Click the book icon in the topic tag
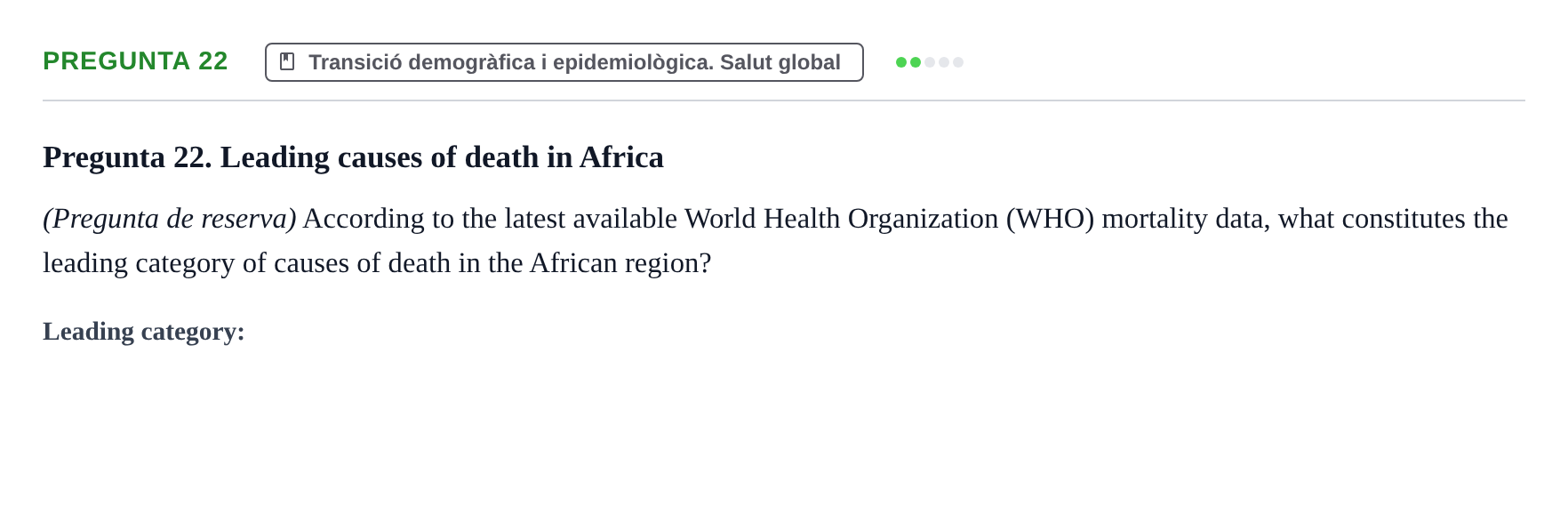The height and width of the screenshot is (514, 1568). click(287, 61)
